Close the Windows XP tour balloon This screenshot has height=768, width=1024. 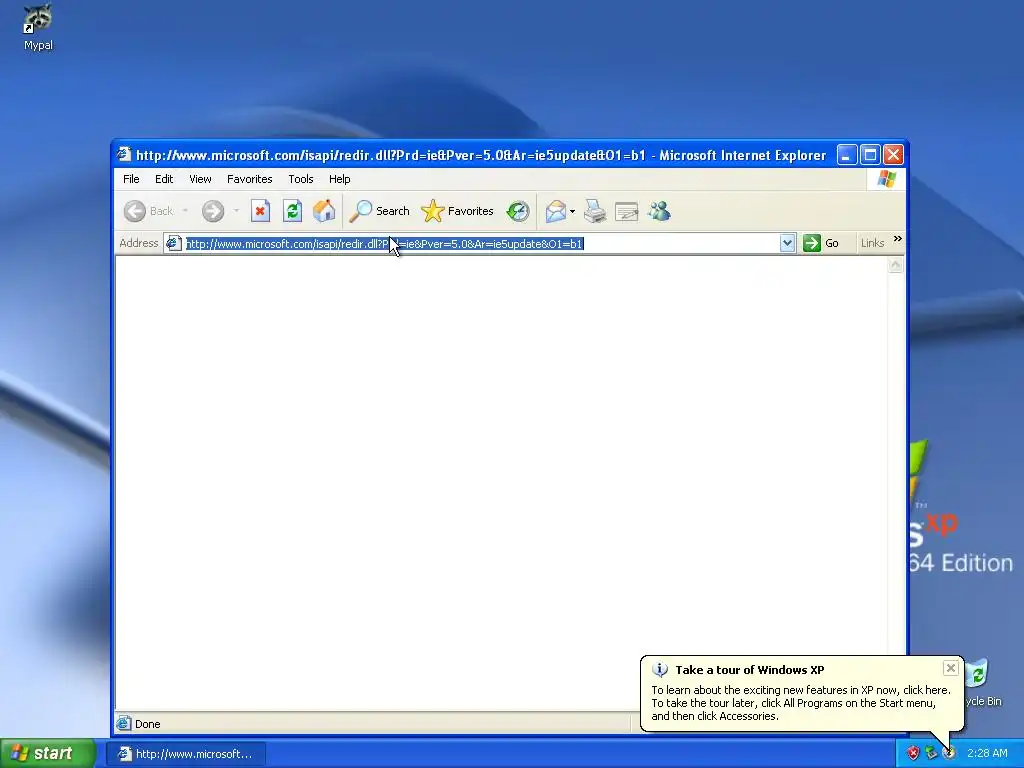pos(950,667)
